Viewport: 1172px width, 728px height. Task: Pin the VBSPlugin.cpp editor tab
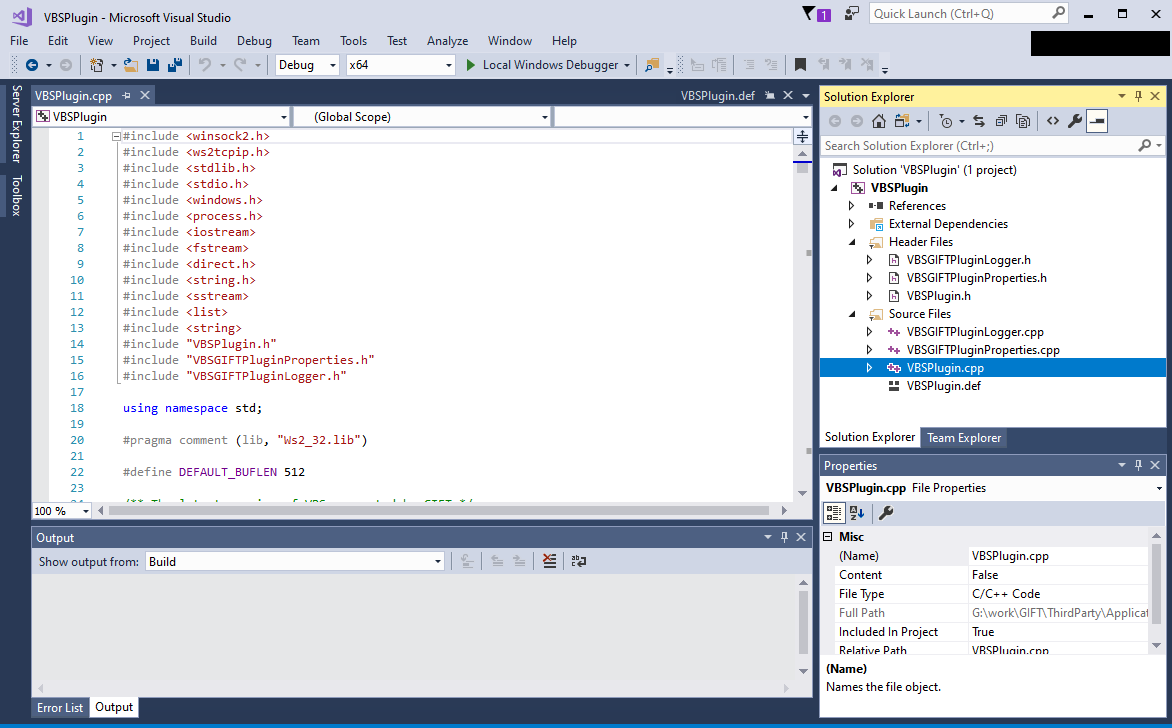[x=126, y=95]
